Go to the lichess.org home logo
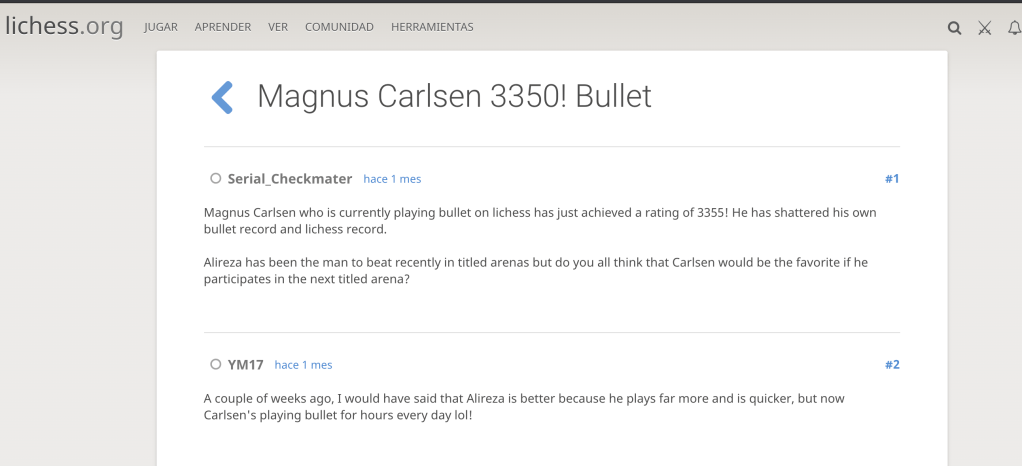1022x466 pixels. (64, 27)
